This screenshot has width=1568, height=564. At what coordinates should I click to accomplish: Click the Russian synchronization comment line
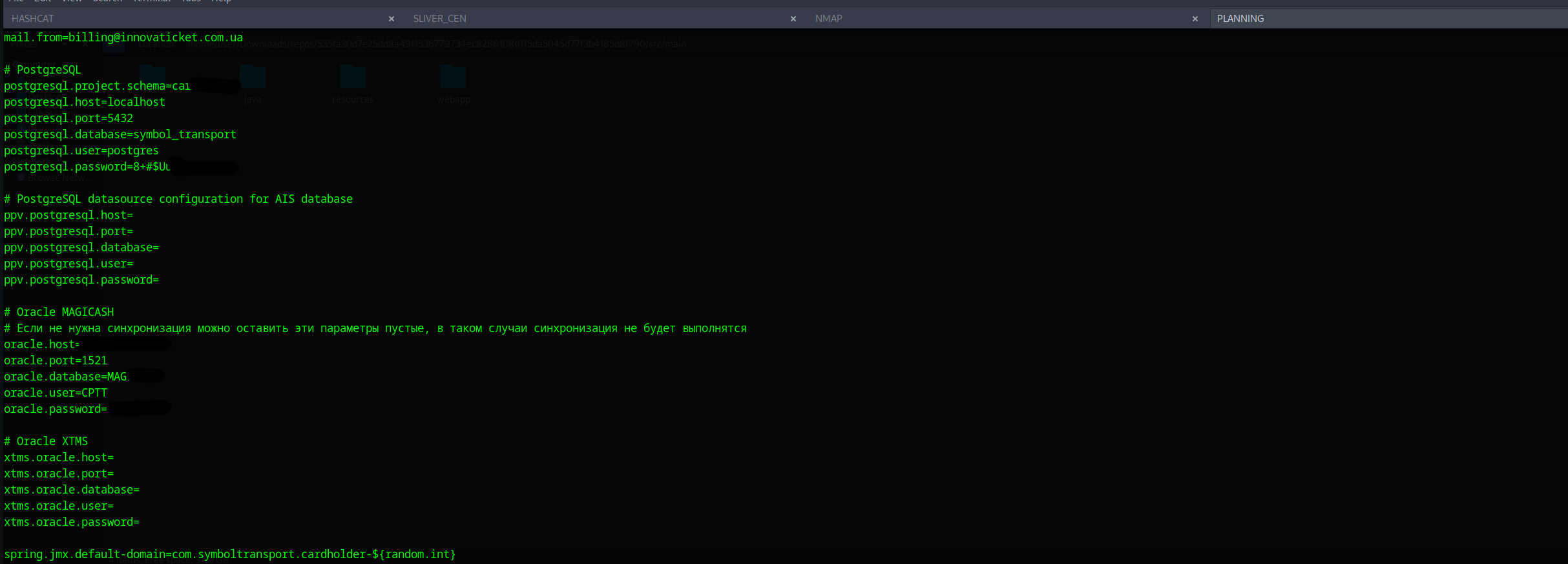[x=375, y=328]
